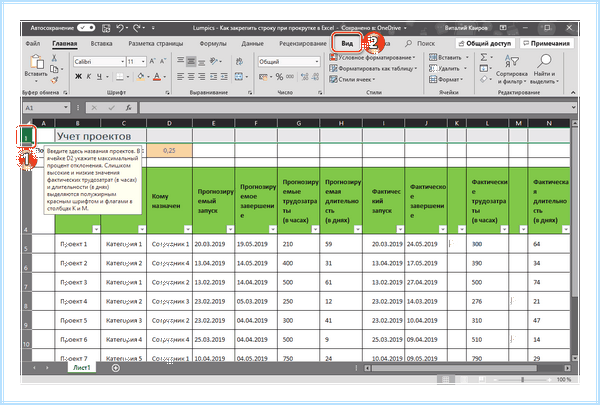Viewport: 600px width, 405px height.
Task: Toggle bold Ж formatting
Action: (x=78, y=77)
